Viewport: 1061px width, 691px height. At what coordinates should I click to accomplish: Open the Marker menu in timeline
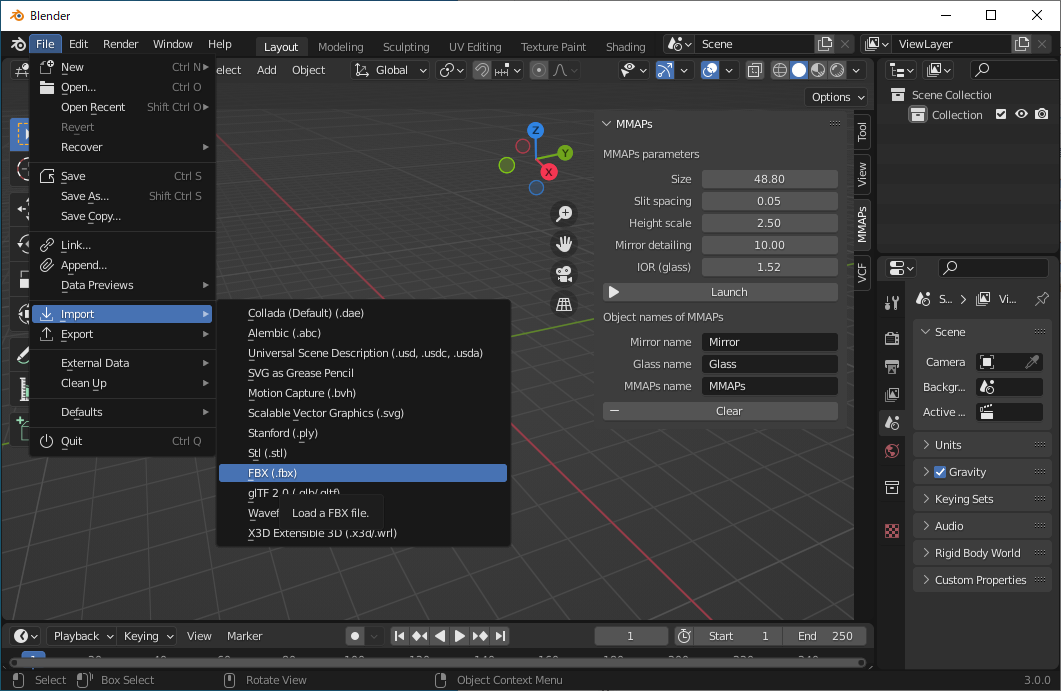pyautogui.click(x=244, y=636)
